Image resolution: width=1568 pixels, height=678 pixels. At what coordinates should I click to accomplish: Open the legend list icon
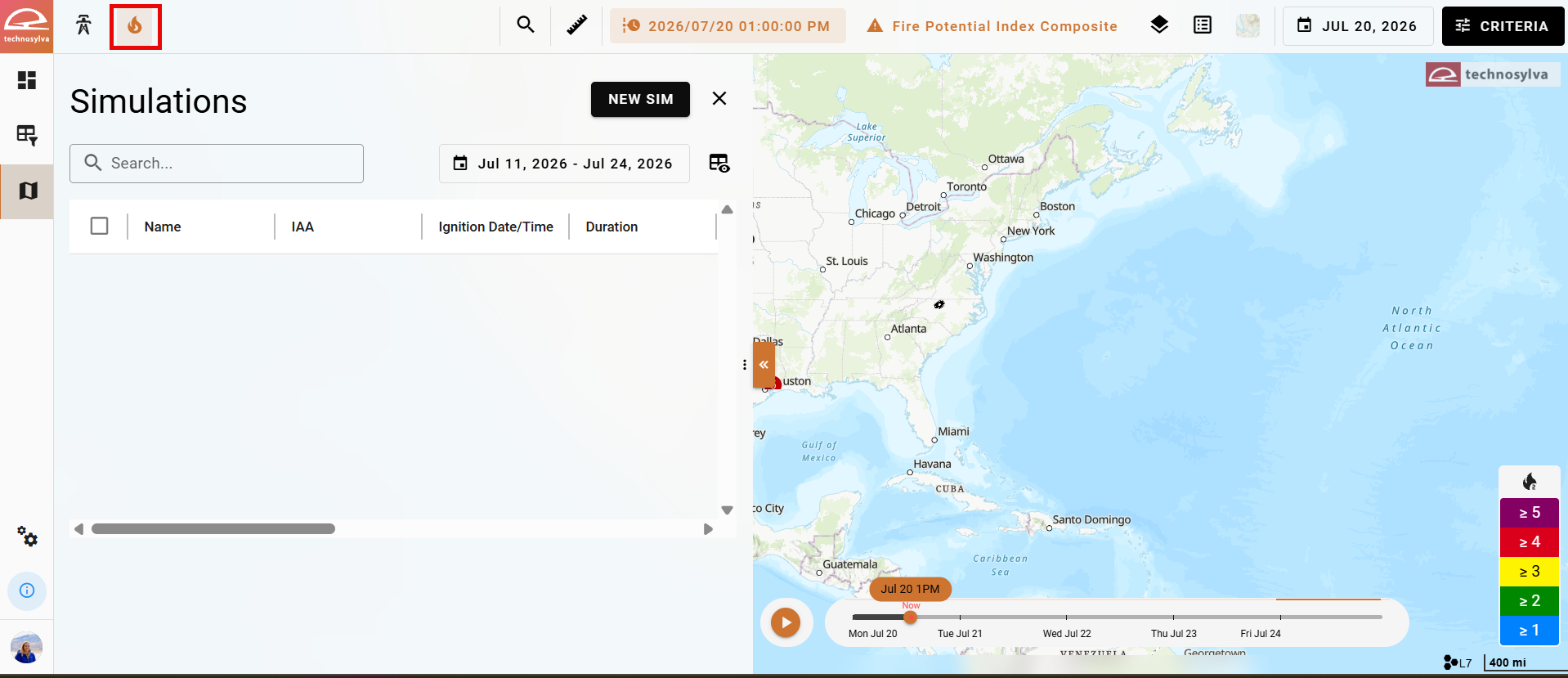pyautogui.click(x=1203, y=25)
